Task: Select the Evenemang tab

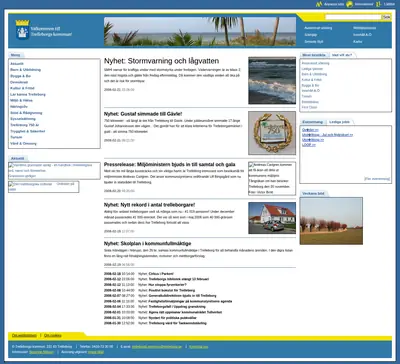Action: coord(313,122)
